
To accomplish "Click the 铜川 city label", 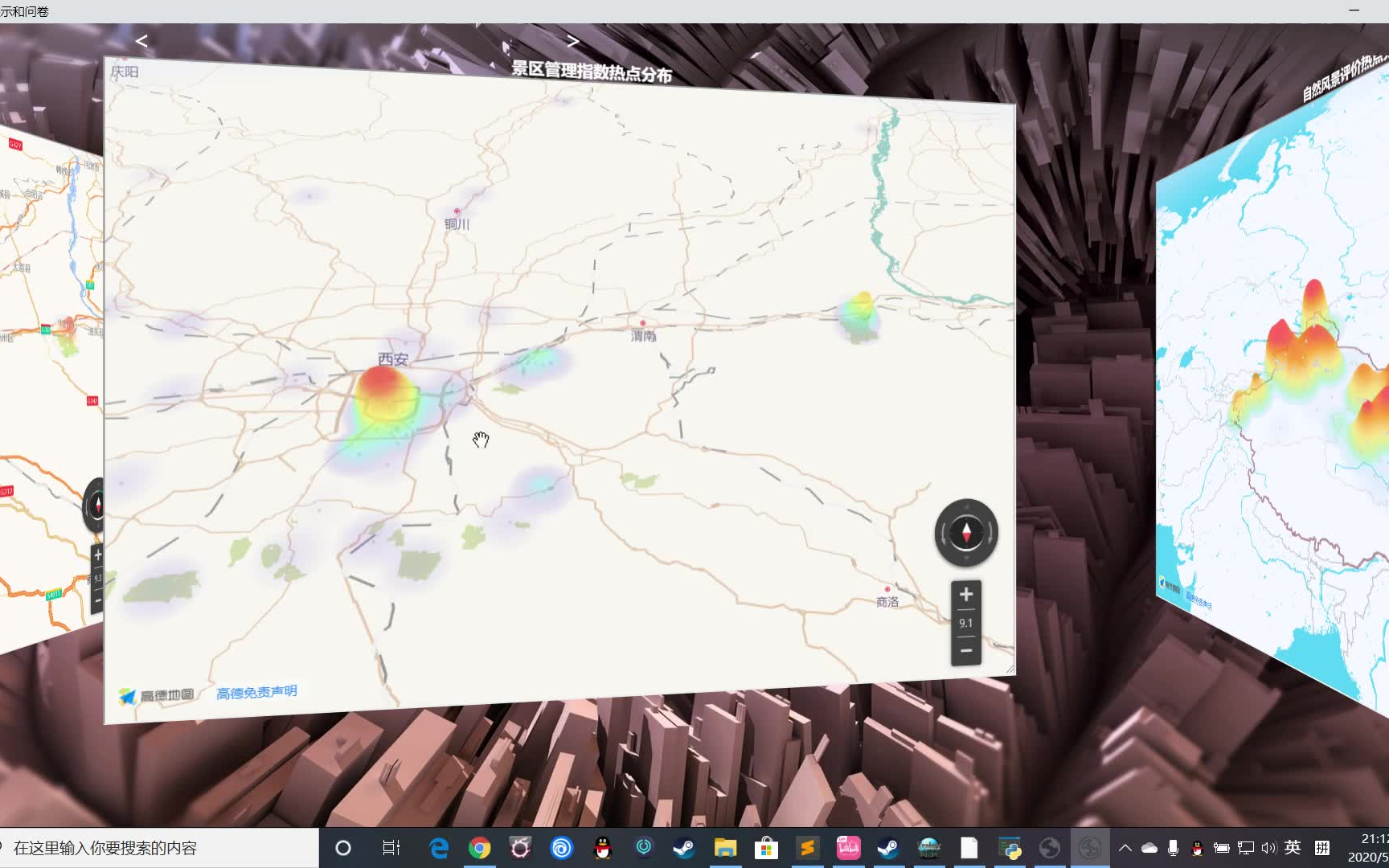I will click(x=457, y=223).
